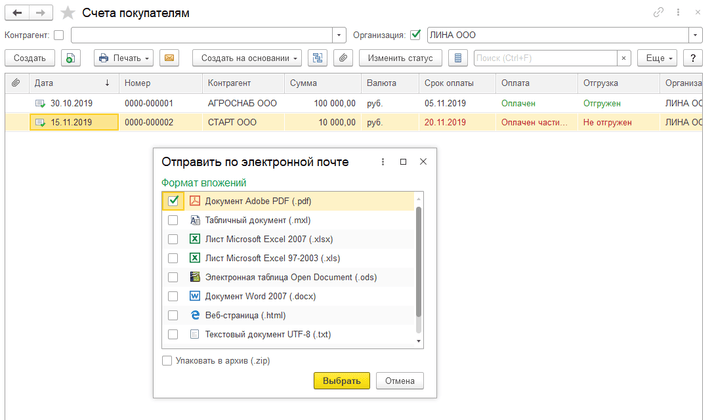
Task: Click the Отмена button
Action: click(x=400, y=381)
